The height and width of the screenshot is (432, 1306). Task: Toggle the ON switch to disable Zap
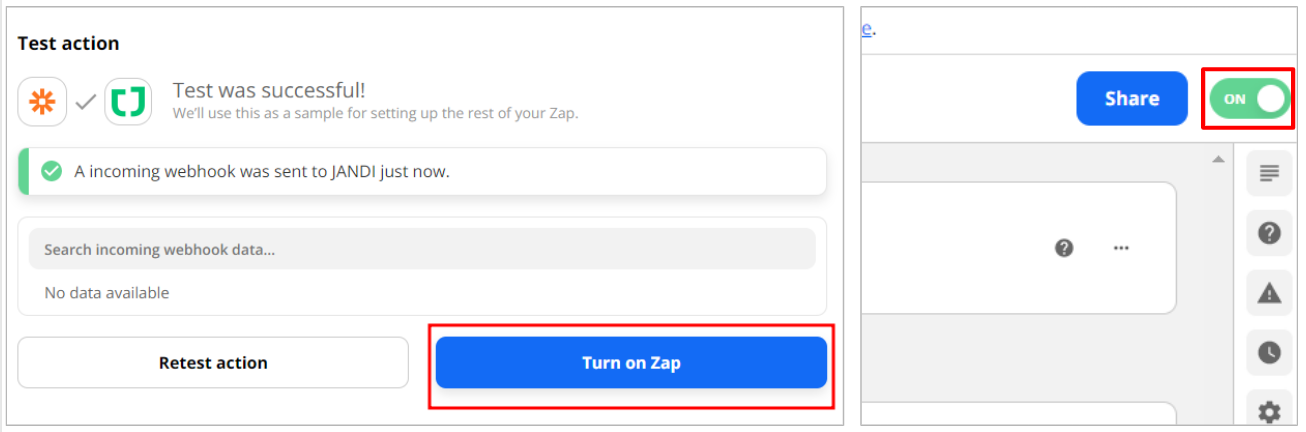(x=1250, y=99)
